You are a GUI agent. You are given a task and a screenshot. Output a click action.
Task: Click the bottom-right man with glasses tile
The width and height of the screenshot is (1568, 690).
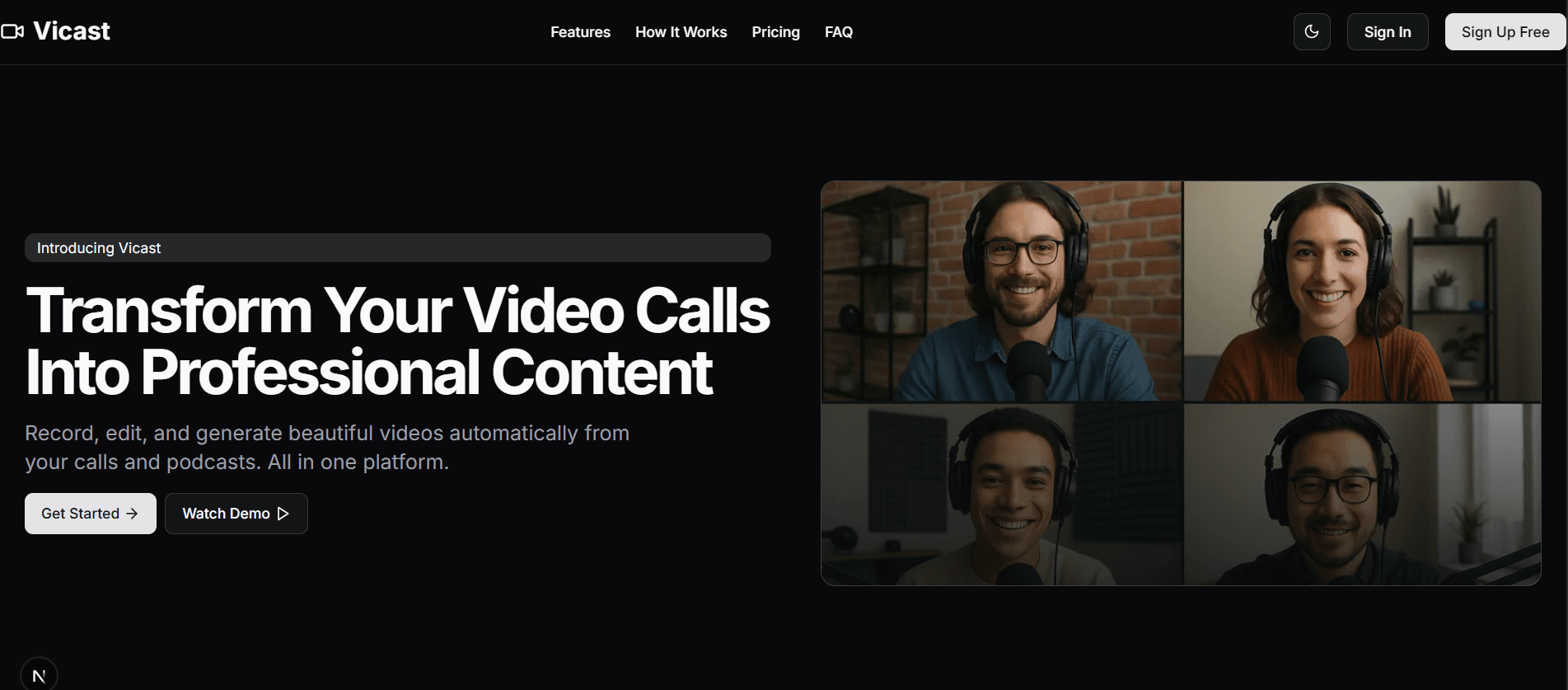1361,494
